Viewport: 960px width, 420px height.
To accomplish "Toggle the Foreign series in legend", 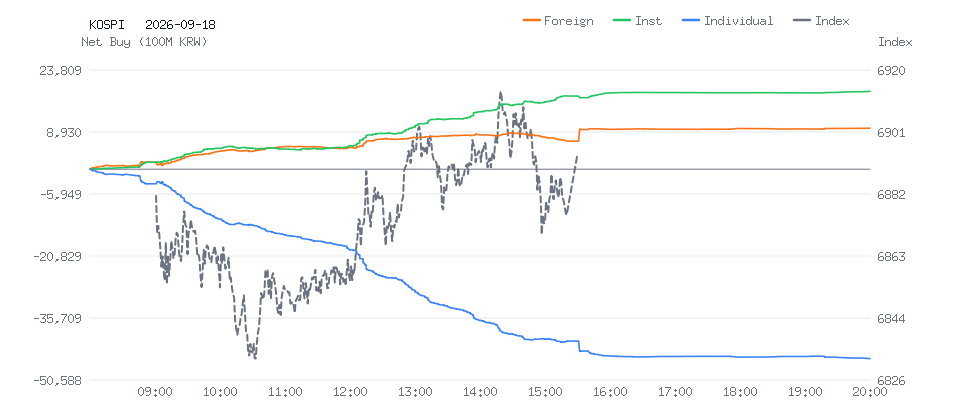I will (558, 21).
